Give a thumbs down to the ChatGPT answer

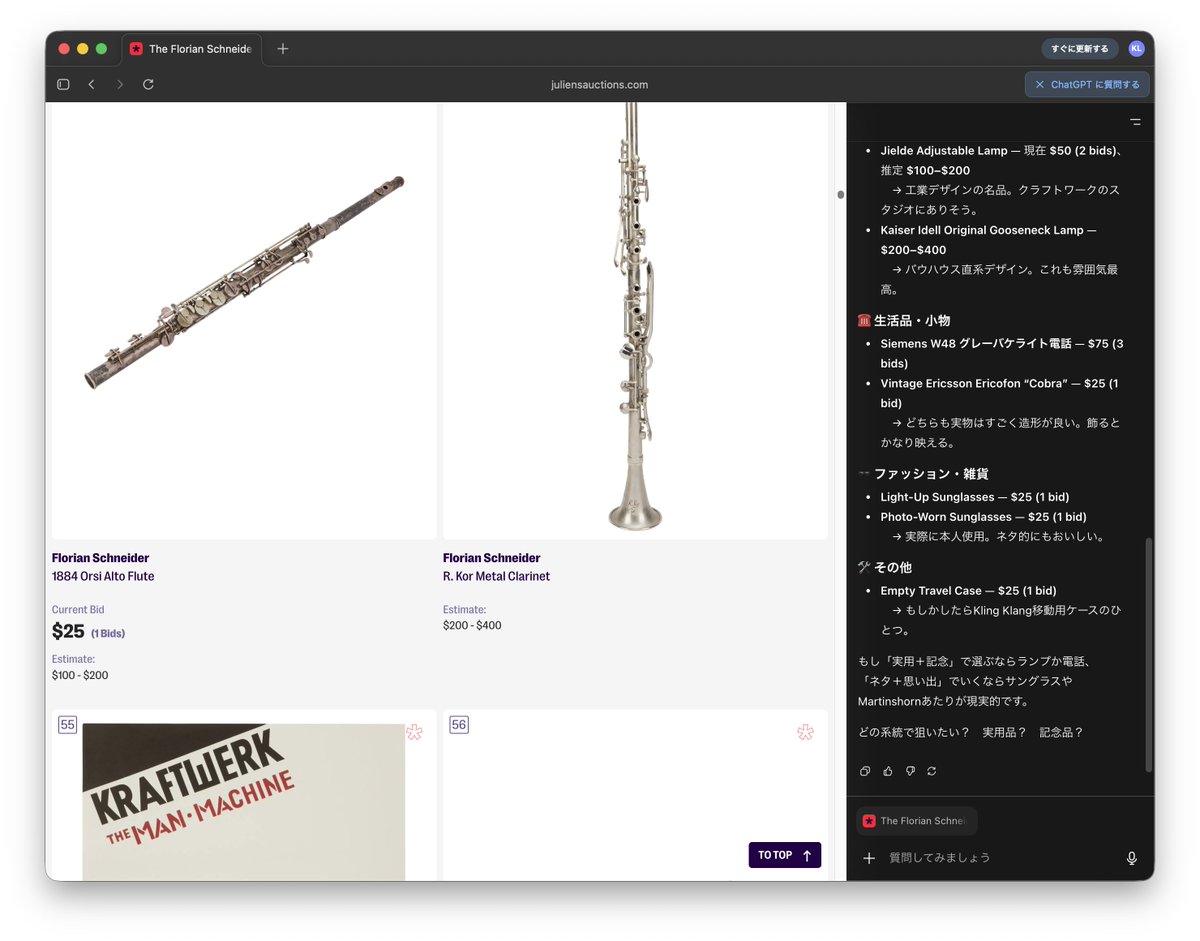pos(910,771)
